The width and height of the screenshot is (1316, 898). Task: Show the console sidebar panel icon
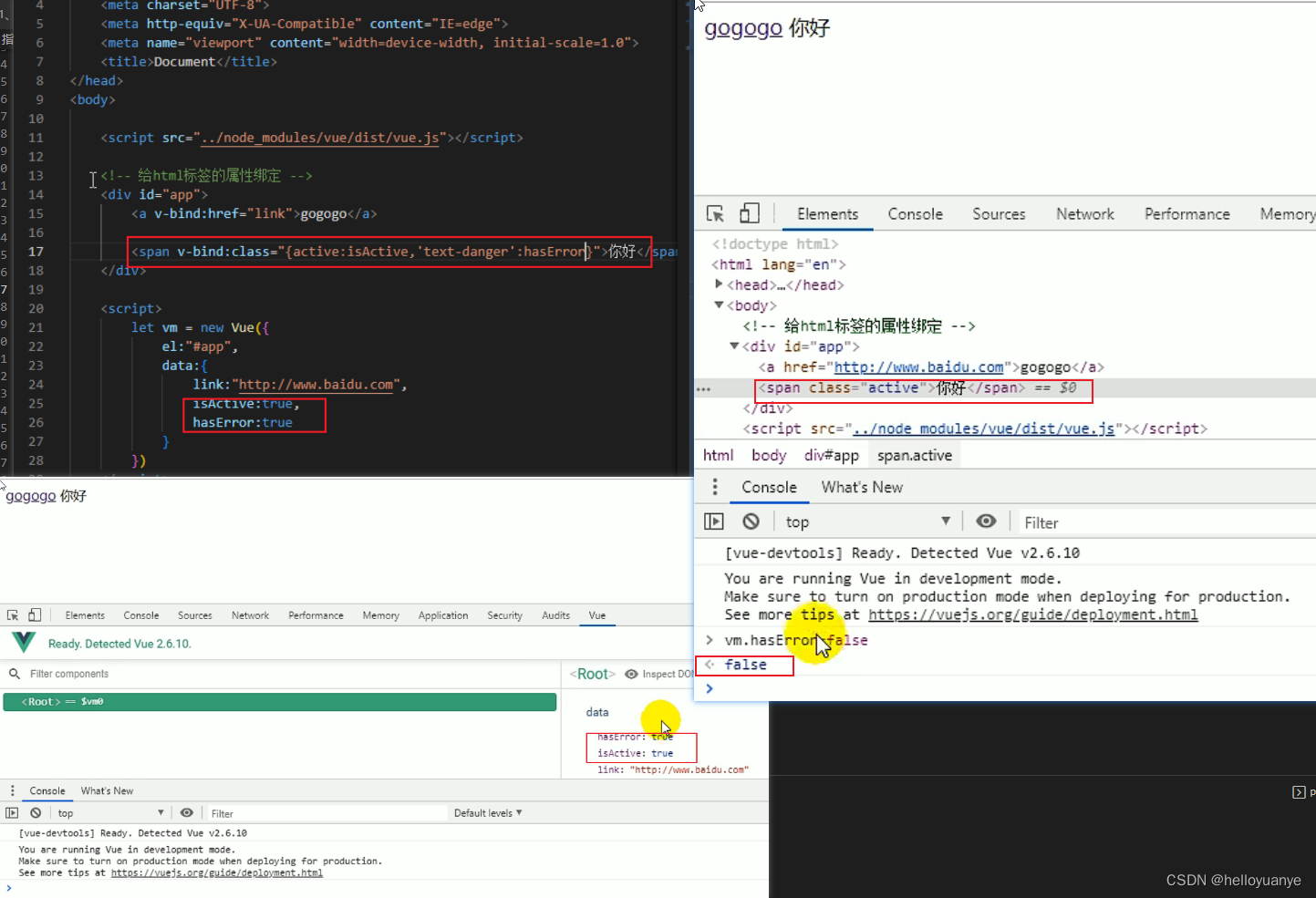(x=714, y=521)
